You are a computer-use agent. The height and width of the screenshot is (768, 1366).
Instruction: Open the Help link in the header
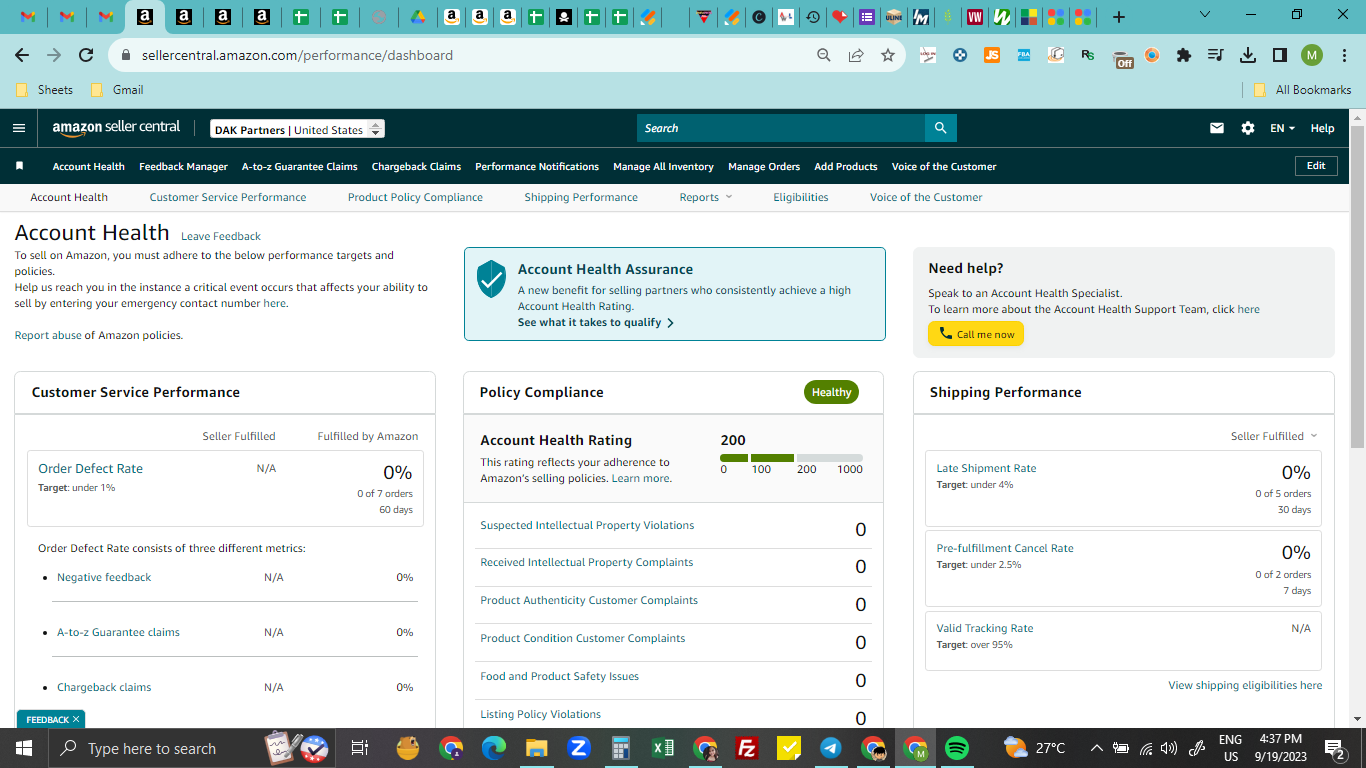[1322, 128]
